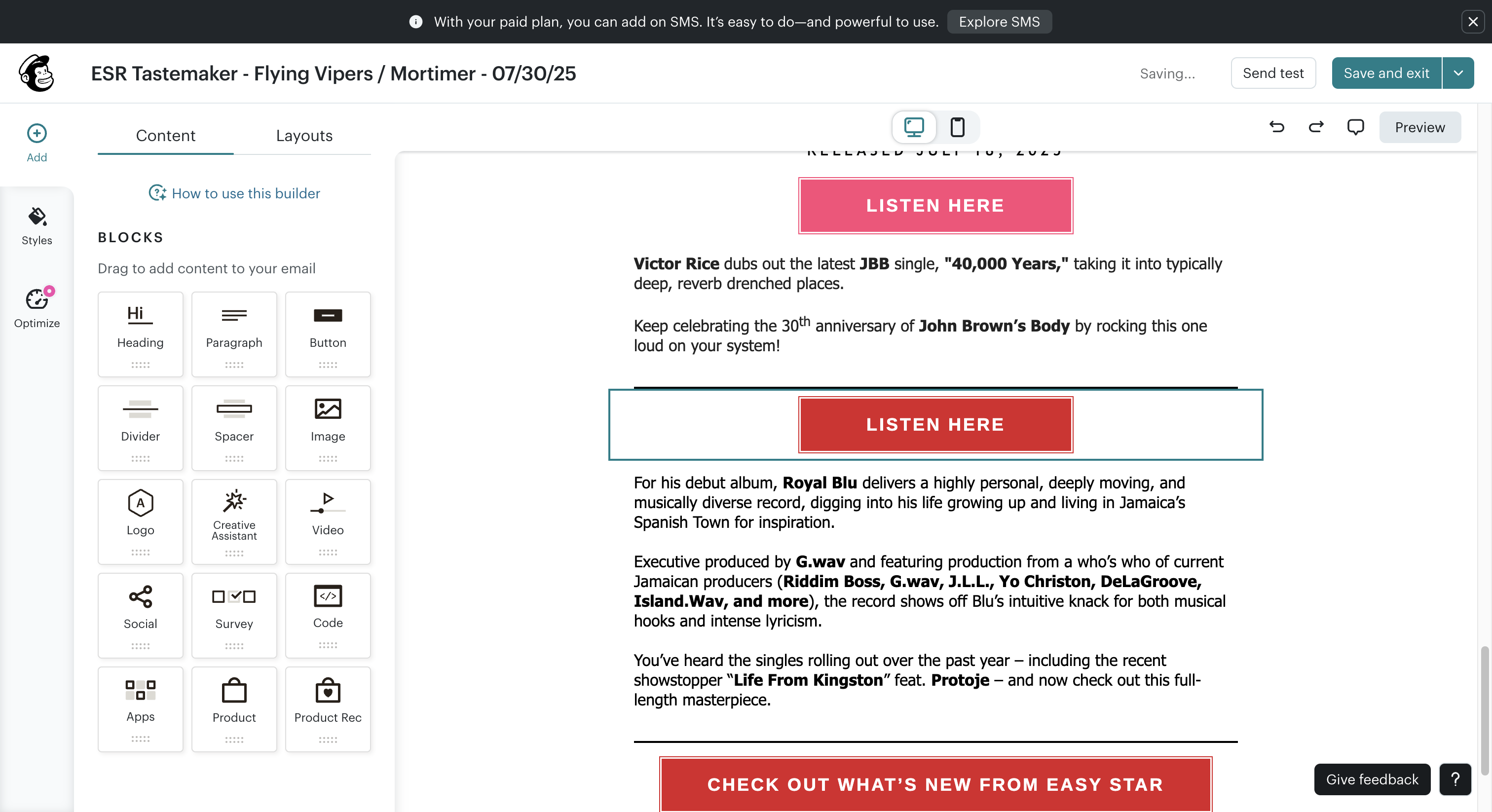Open the email Preview
Screen dimensions: 1492x812
tap(1419, 127)
